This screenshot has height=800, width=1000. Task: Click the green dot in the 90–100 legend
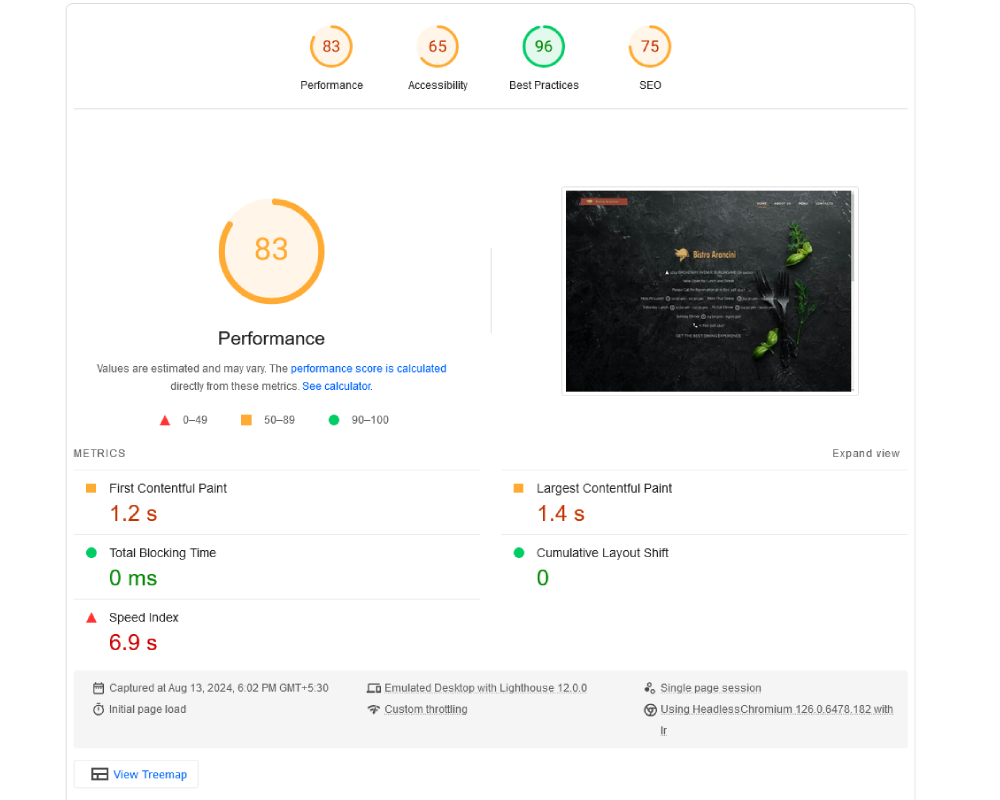(334, 420)
